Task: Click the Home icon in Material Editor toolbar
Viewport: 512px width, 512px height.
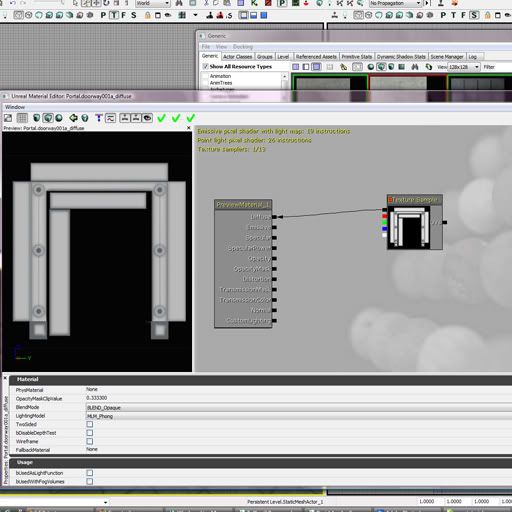Action: pyautogui.click(x=8, y=118)
